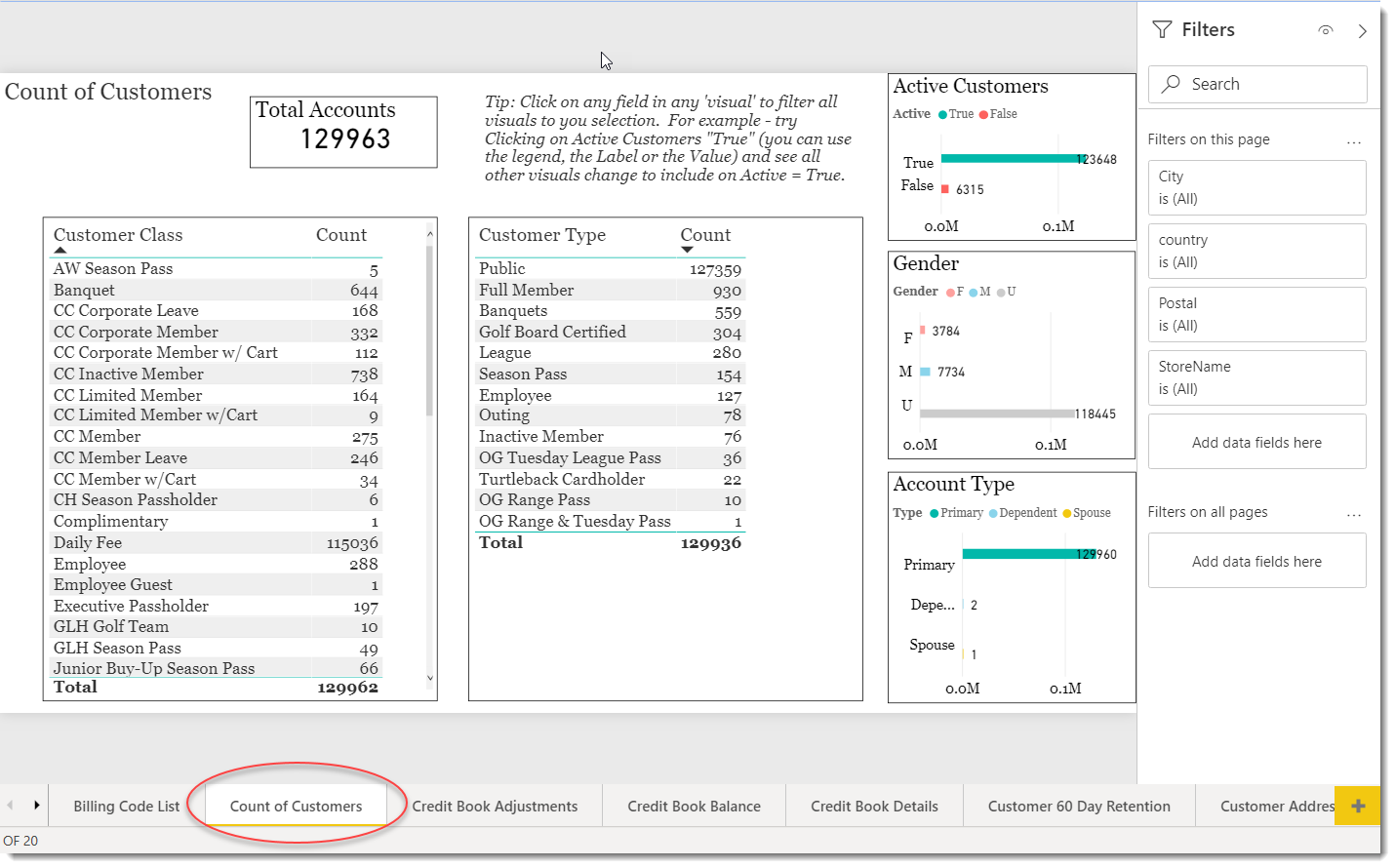The height and width of the screenshot is (868, 1395).
Task: Toggle the True legend item in Active Customers
Action: coord(955,114)
